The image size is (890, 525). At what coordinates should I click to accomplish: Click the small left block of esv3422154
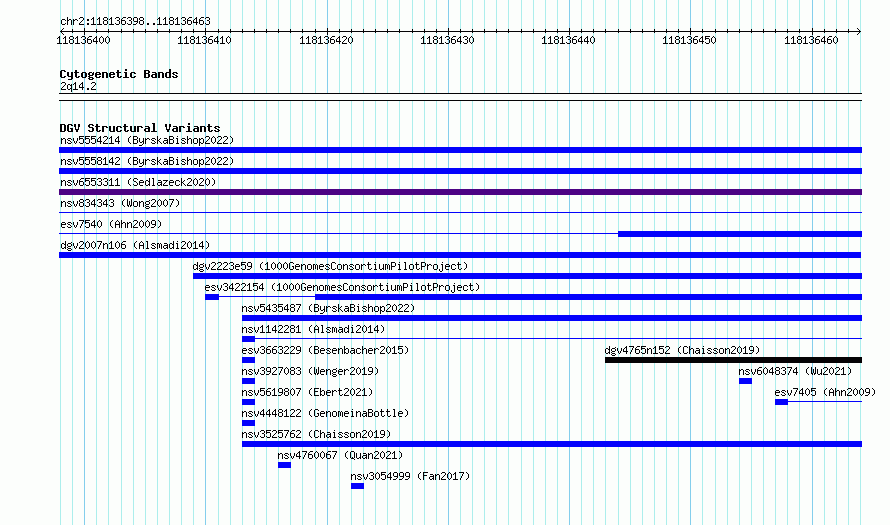(x=212, y=297)
